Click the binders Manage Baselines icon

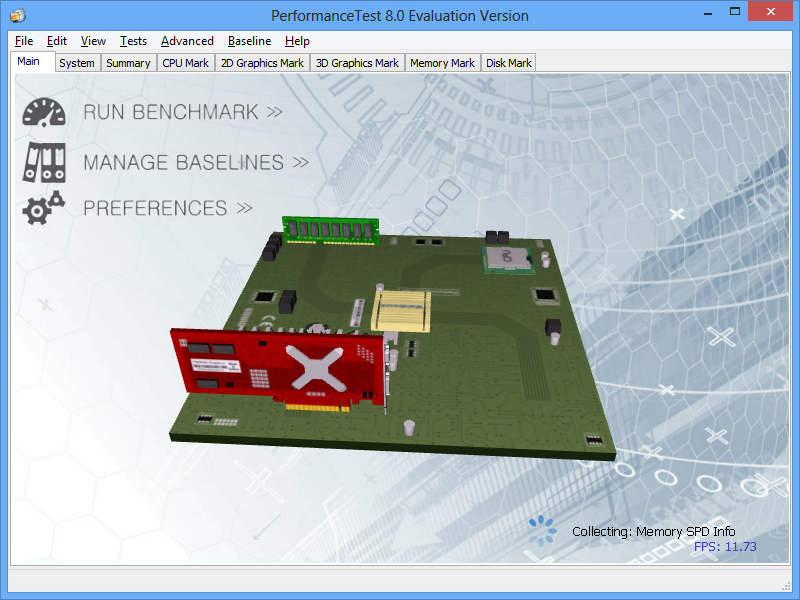(x=44, y=162)
